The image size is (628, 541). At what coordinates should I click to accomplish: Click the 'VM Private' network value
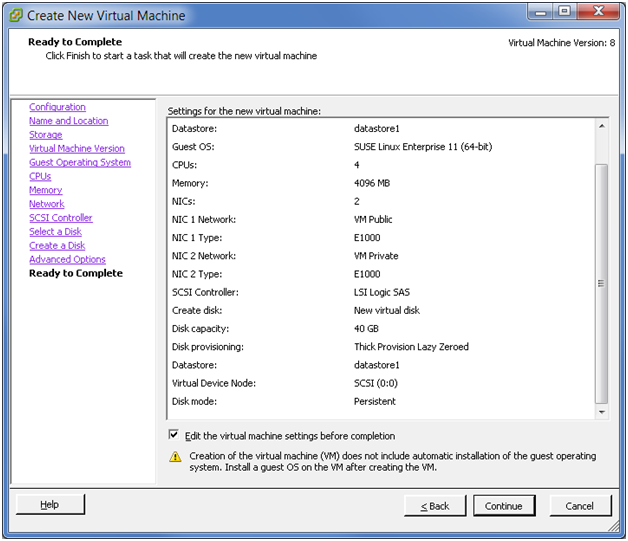pyautogui.click(x=376, y=256)
